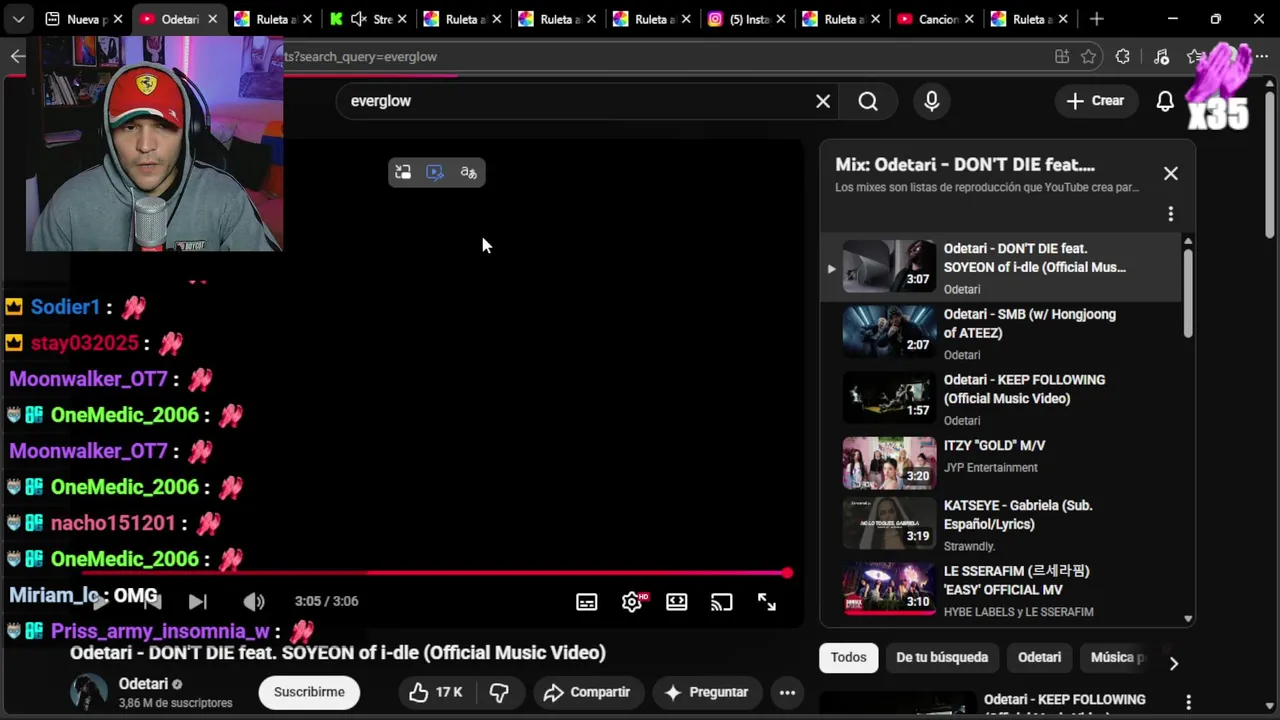This screenshot has width=1280, height=720.
Task: Open video player settings gear
Action: (632, 602)
